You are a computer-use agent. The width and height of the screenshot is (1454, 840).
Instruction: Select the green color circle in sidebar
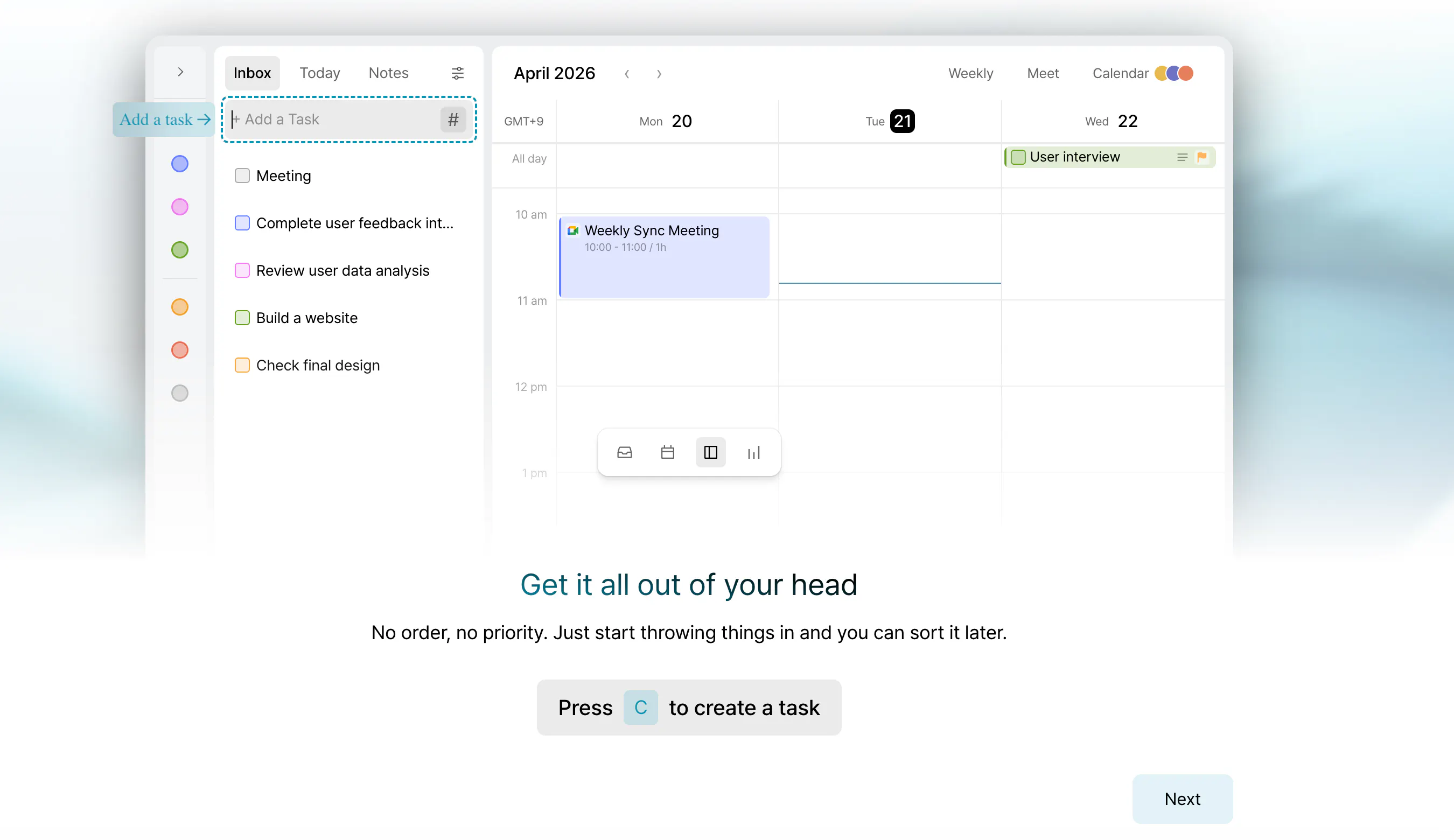tap(180, 250)
